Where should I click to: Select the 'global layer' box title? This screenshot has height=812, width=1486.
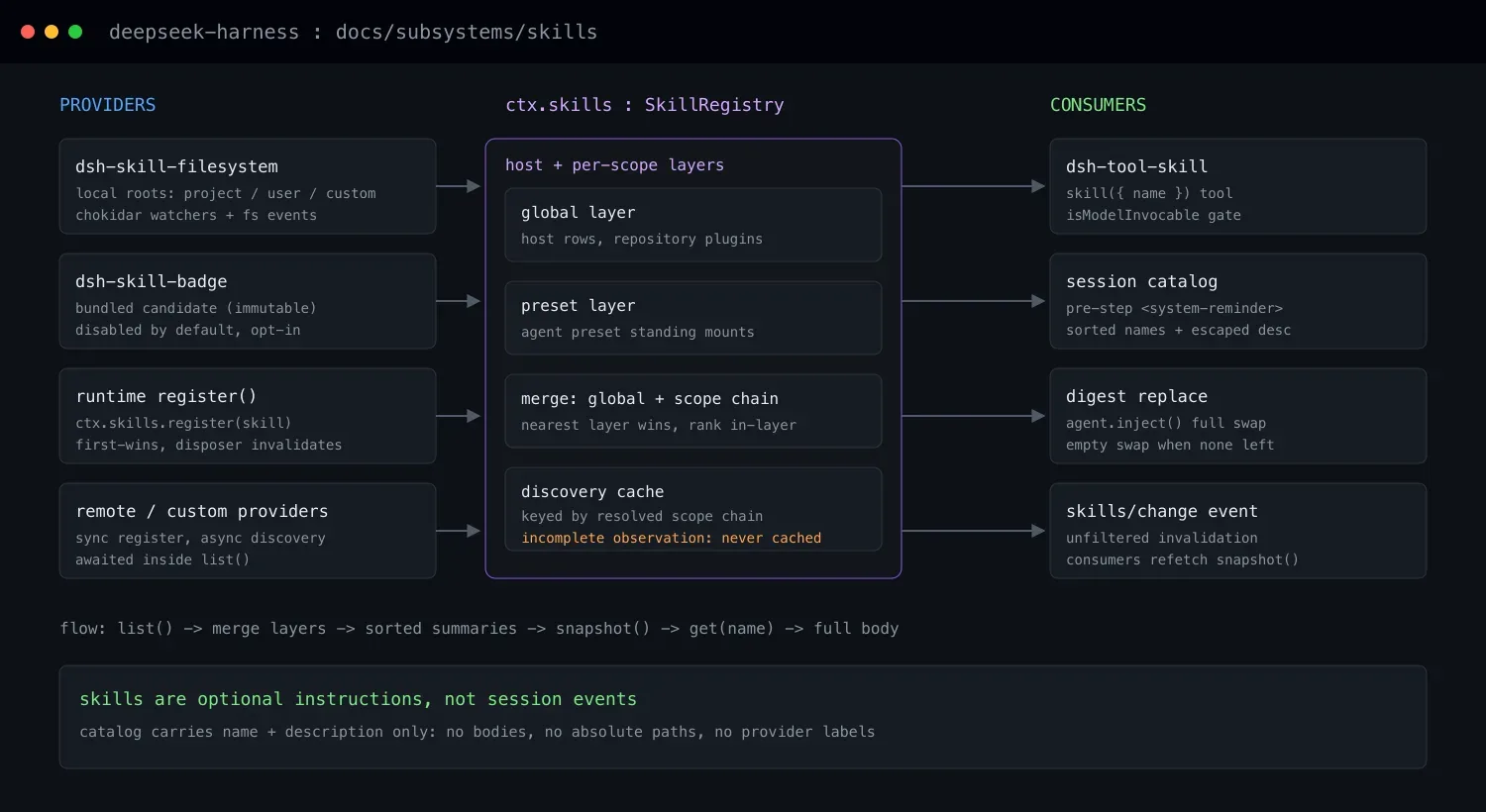click(x=579, y=213)
